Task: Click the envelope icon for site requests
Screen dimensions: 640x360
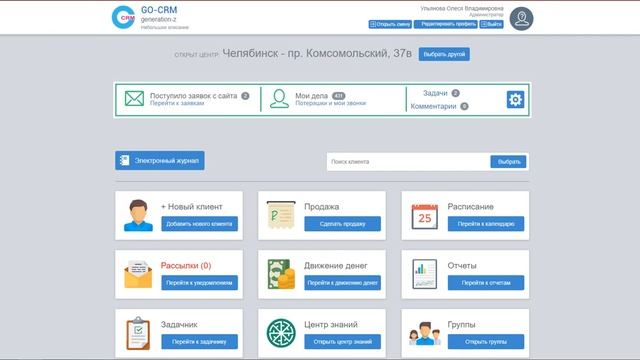Action: pyautogui.click(x=134, y=98)
